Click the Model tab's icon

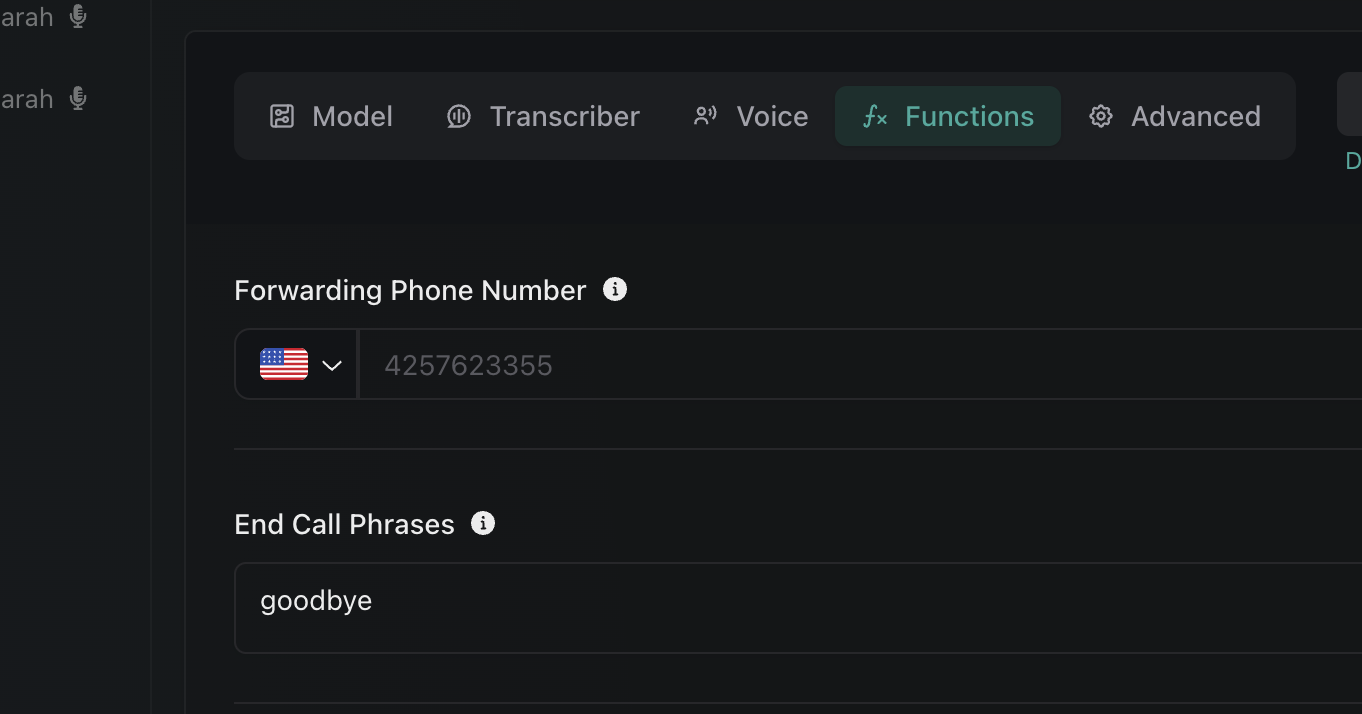point(282,117)
